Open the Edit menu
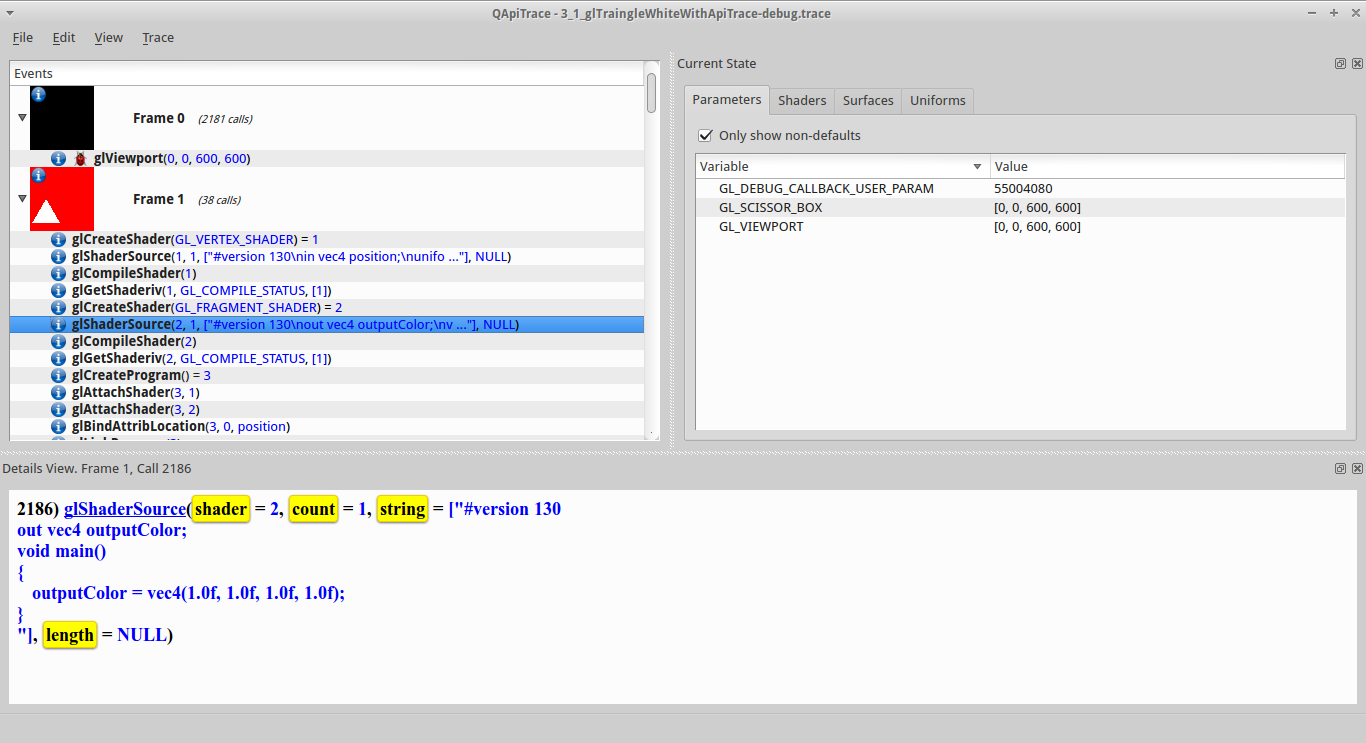 click(x=64, y=38)
